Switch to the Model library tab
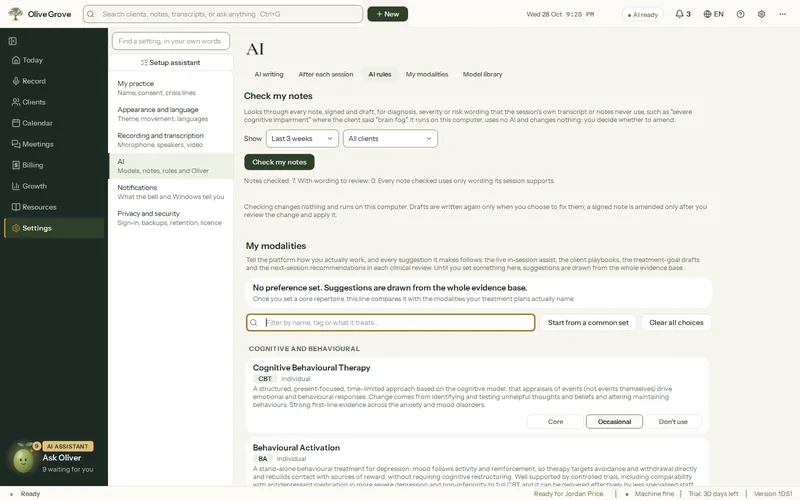The height and width of the screenshot is (500, 800). tap(482, 74)
